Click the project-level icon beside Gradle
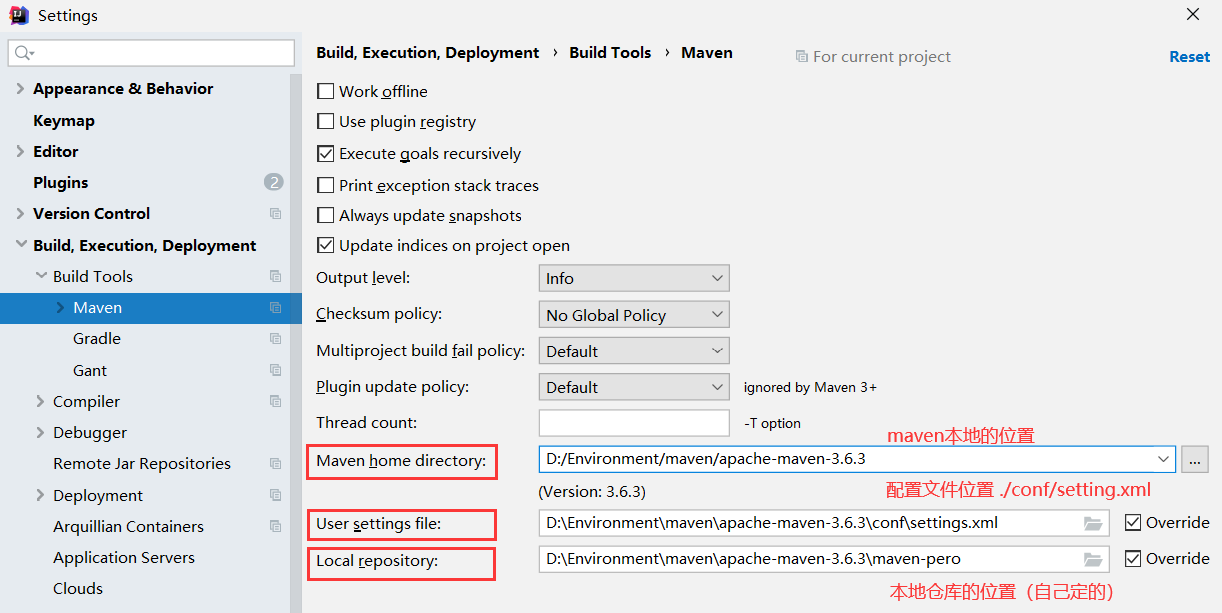 tap(275, 339)
